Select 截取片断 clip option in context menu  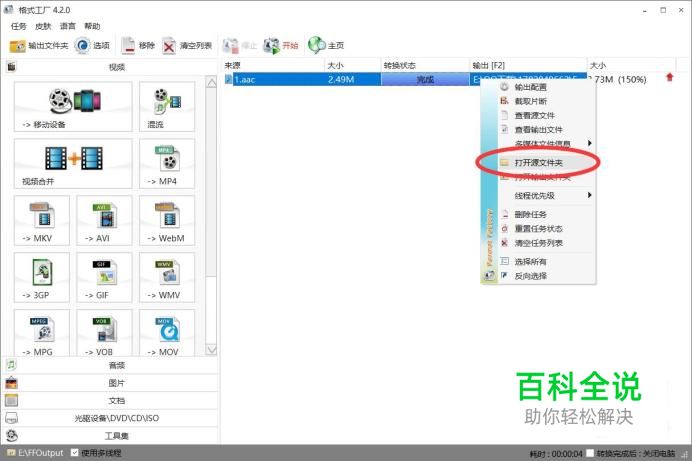point(547,101)
